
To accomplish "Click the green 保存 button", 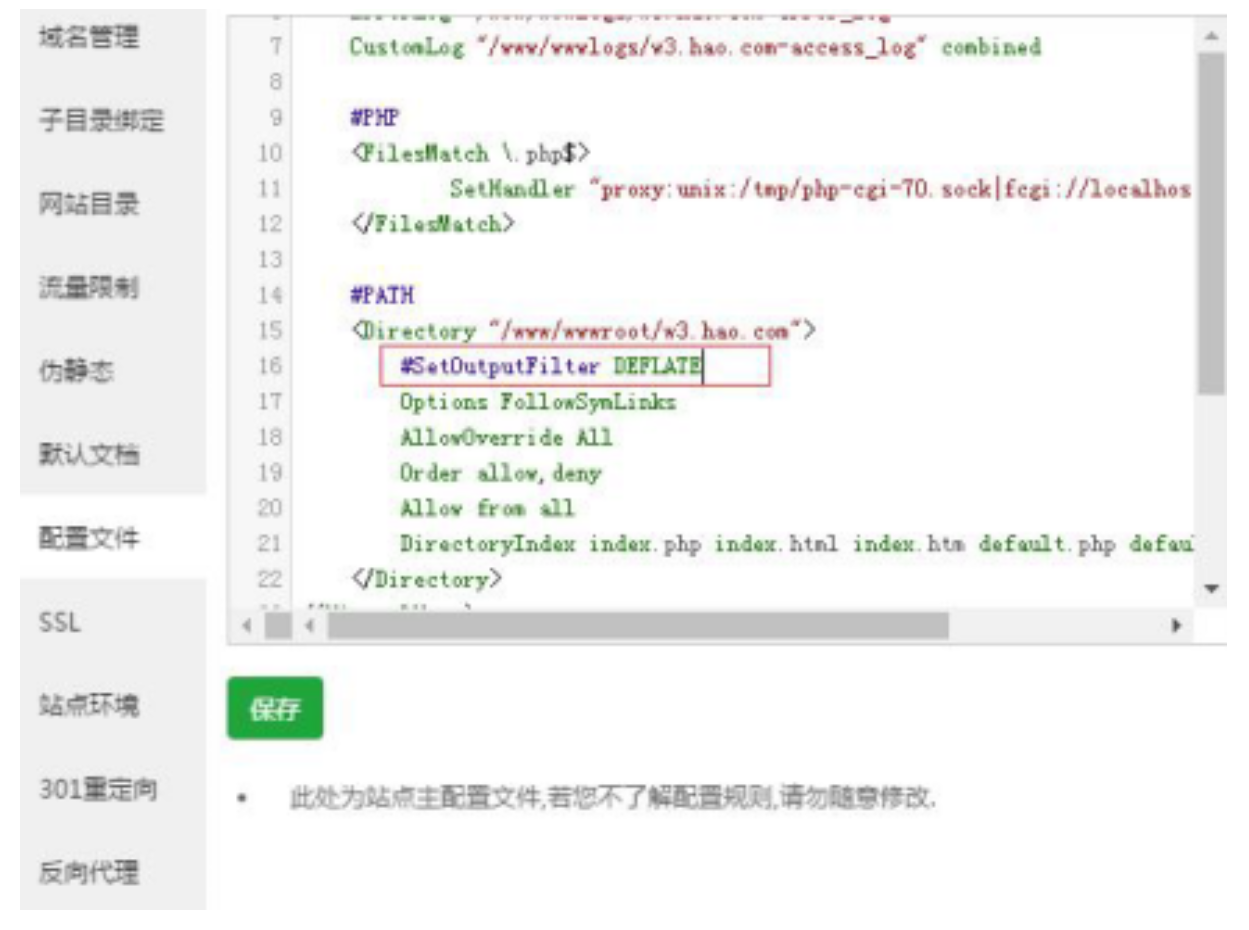I will pos(275,709).
